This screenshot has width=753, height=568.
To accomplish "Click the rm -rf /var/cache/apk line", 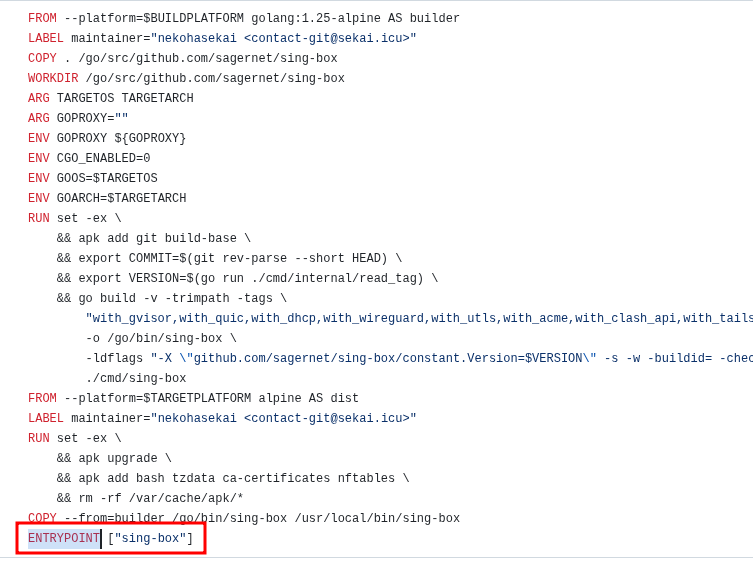I will 150,499.
